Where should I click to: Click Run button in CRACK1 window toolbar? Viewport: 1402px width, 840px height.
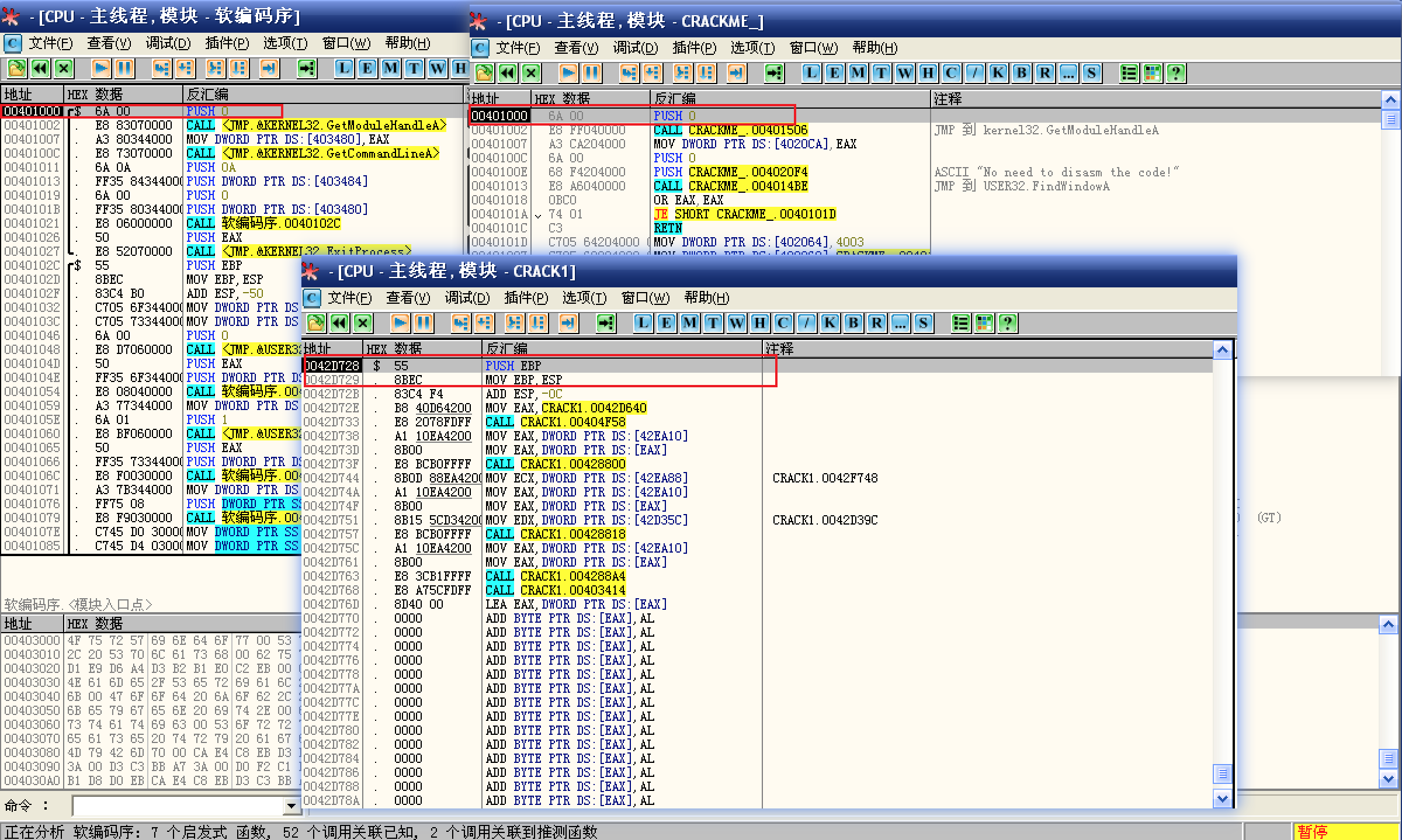(x=400, y=323)
